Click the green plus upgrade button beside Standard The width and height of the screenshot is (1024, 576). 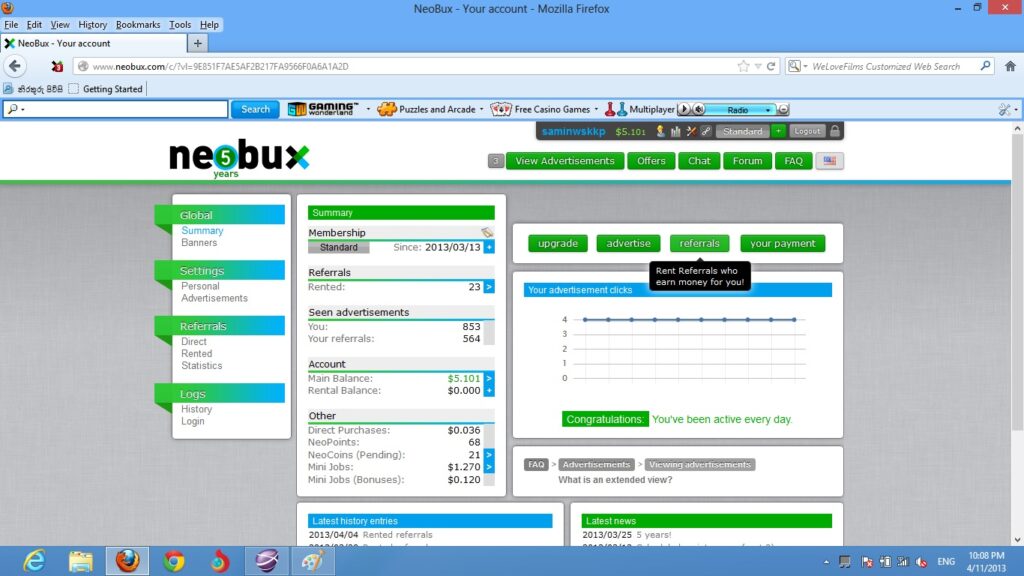coord(779,131)
